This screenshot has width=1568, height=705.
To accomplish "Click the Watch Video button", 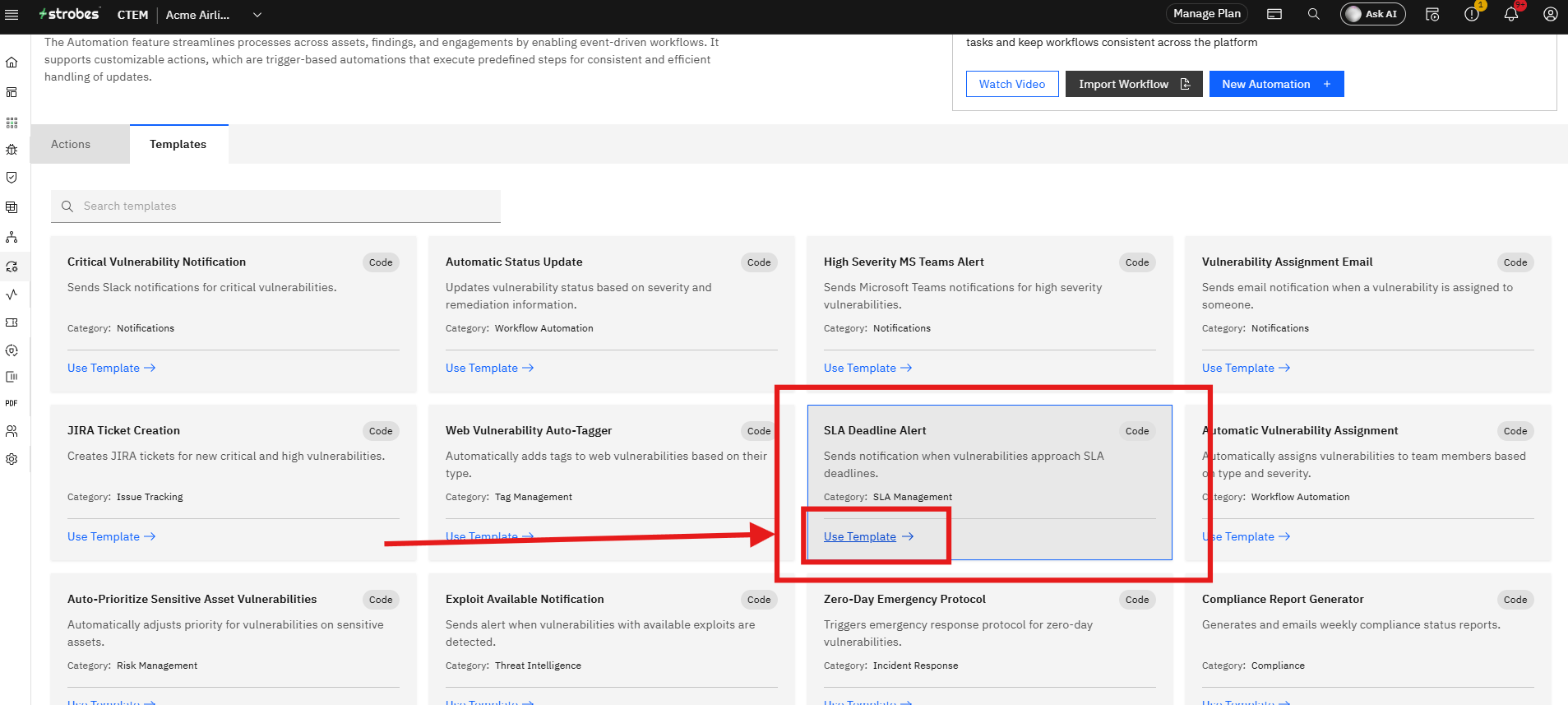I will coord(1012,84).
